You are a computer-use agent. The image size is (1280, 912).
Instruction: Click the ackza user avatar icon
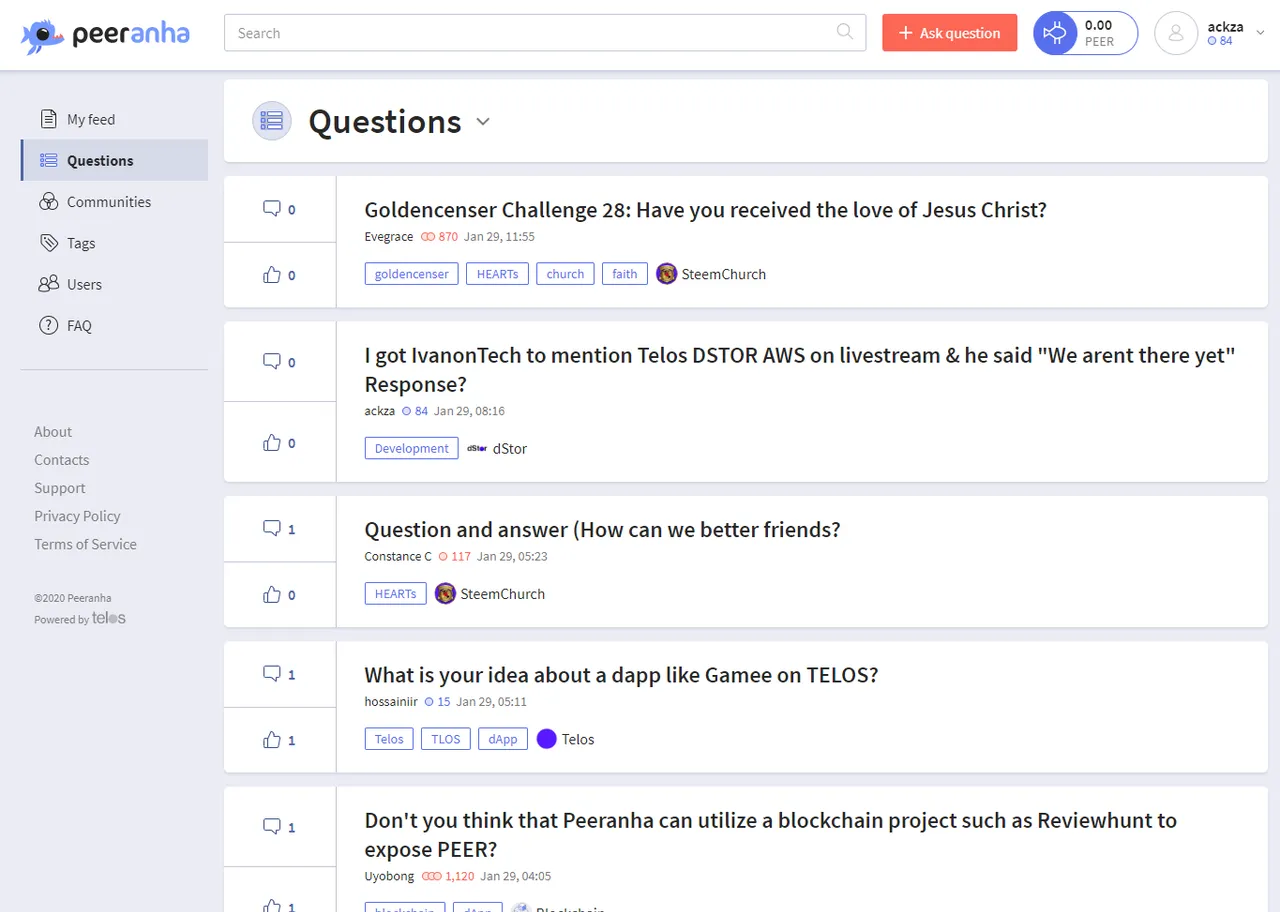point(1176,33)
